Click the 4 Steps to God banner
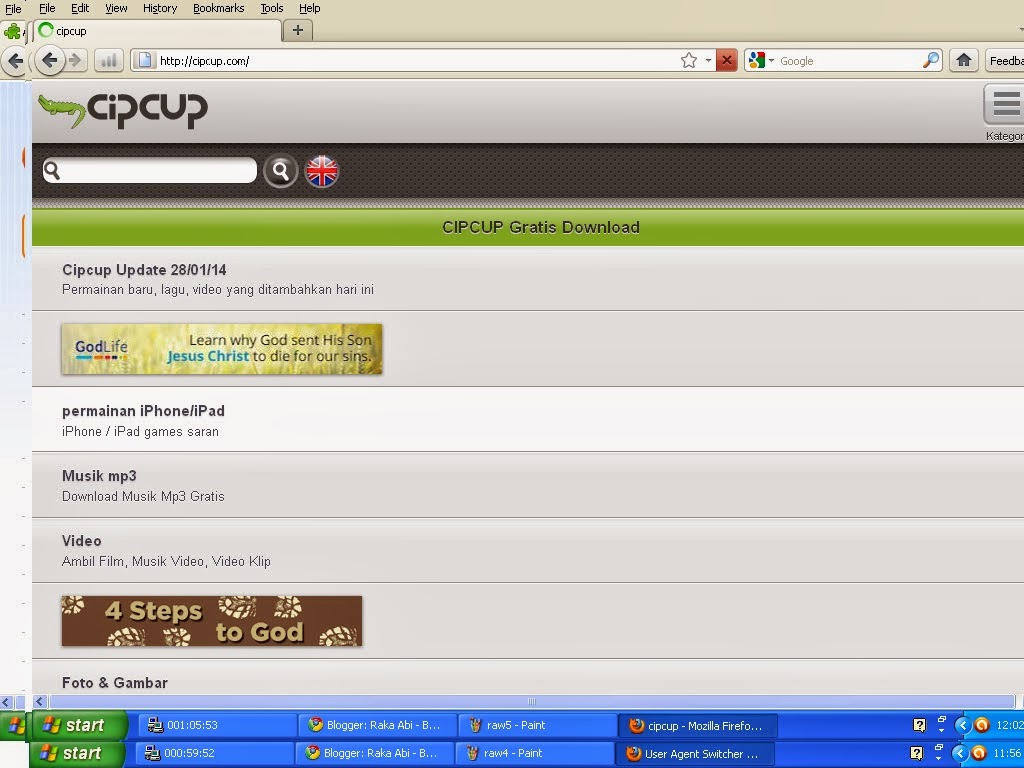The width and height of the screenshot is (1024, 768). pos(212,621)
